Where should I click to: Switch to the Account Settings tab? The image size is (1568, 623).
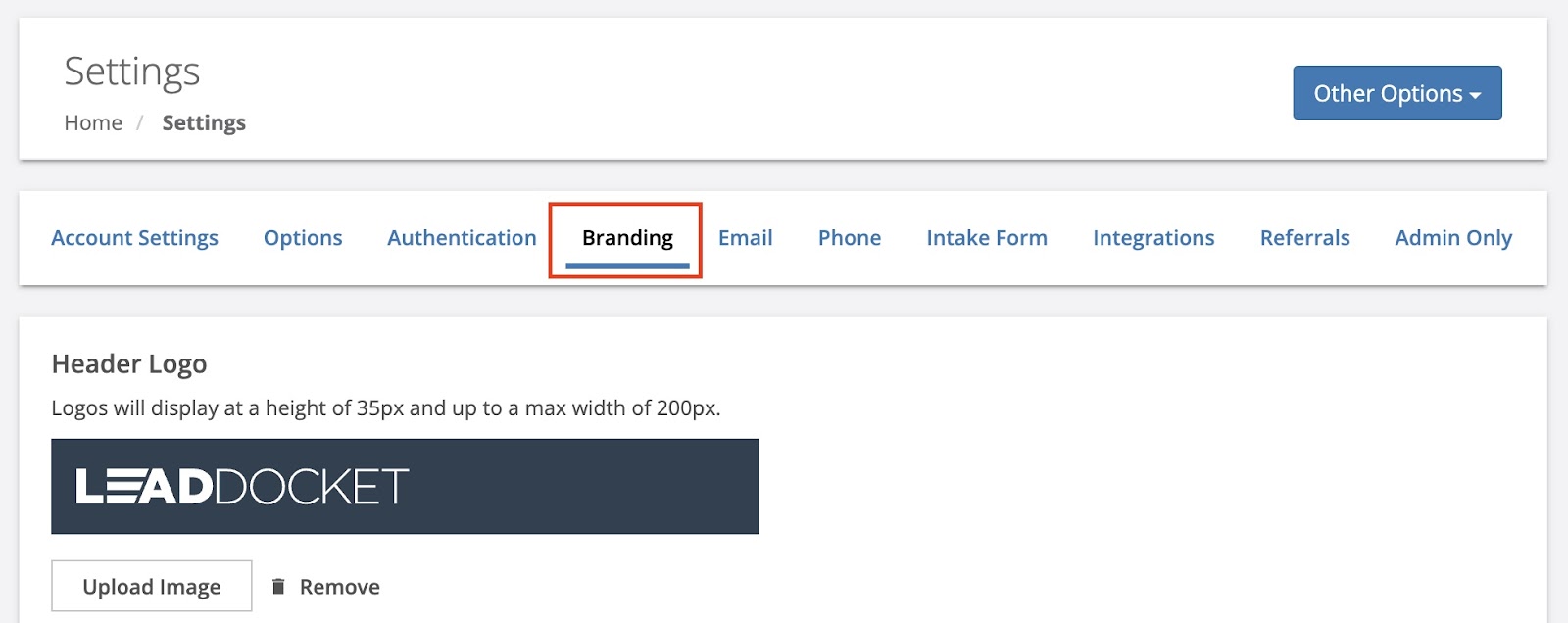[134, 238]
